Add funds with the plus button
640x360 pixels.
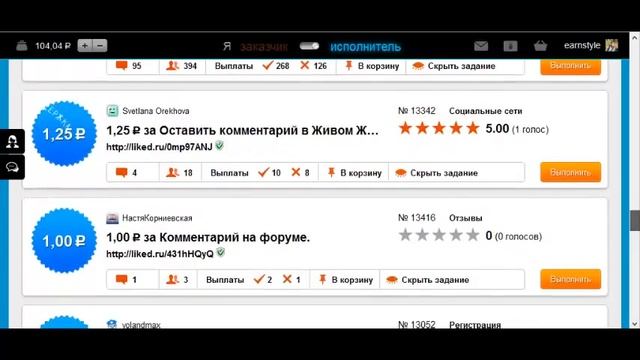click(85, 46)
